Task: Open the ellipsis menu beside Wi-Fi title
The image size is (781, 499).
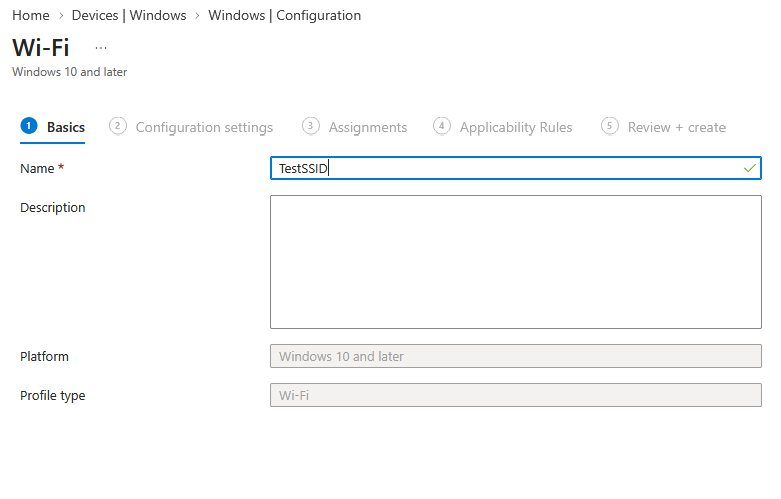Action: click(101, 48)
